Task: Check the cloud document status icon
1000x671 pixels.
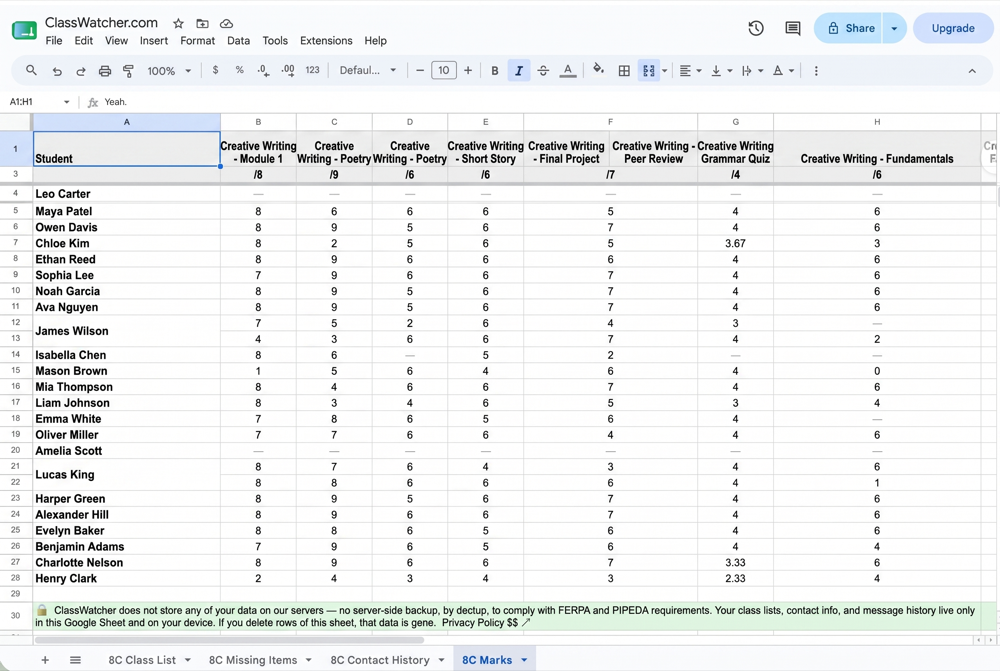Action: point(226,24)
